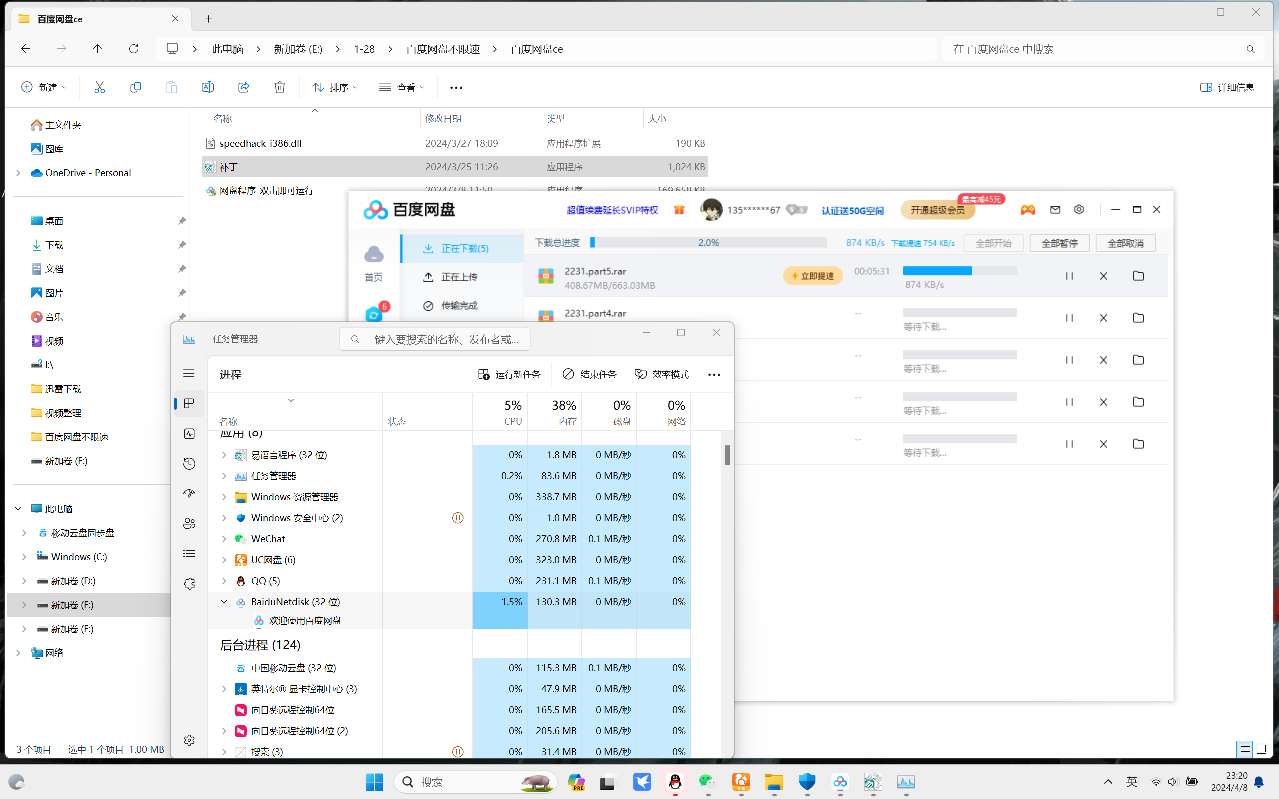Click the speed up now button
This screenshot has height=799, width=1279.
pyautogui.click(x=813, y=275)
